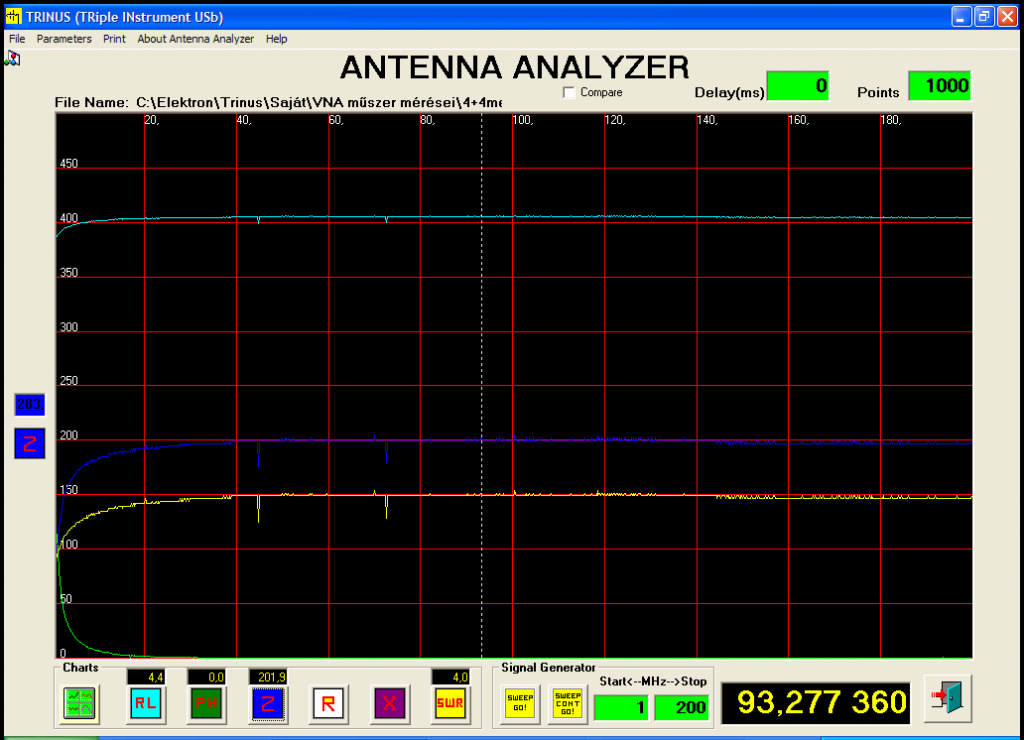Click the Delay(ms) field showing 0
The image size is (1024, 740).
point(798,86)
